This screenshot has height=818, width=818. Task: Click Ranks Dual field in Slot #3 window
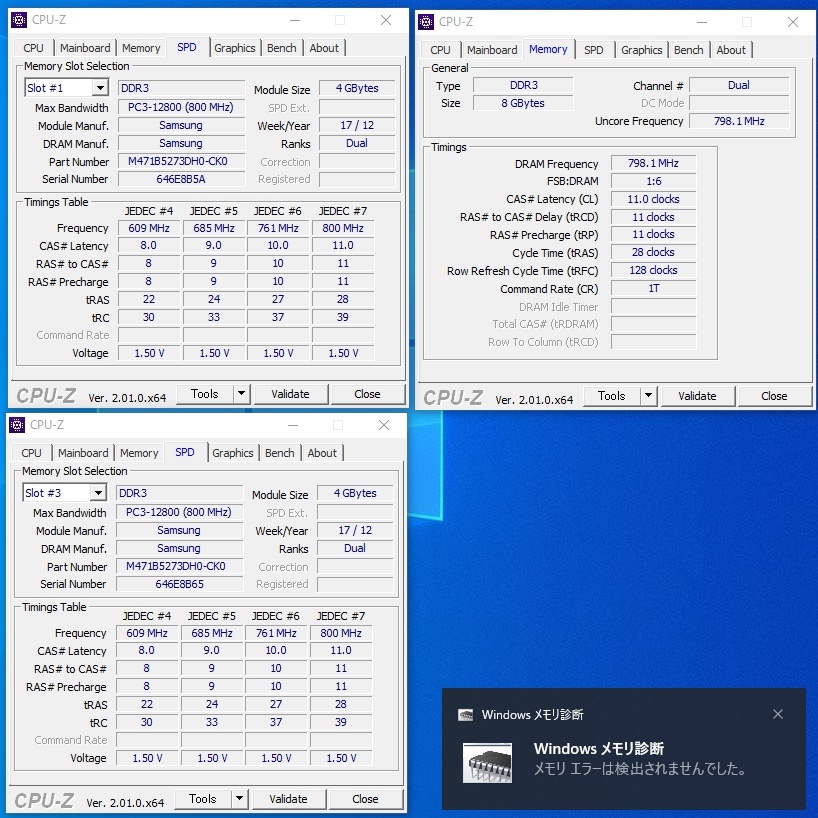(x=355, y=548)
